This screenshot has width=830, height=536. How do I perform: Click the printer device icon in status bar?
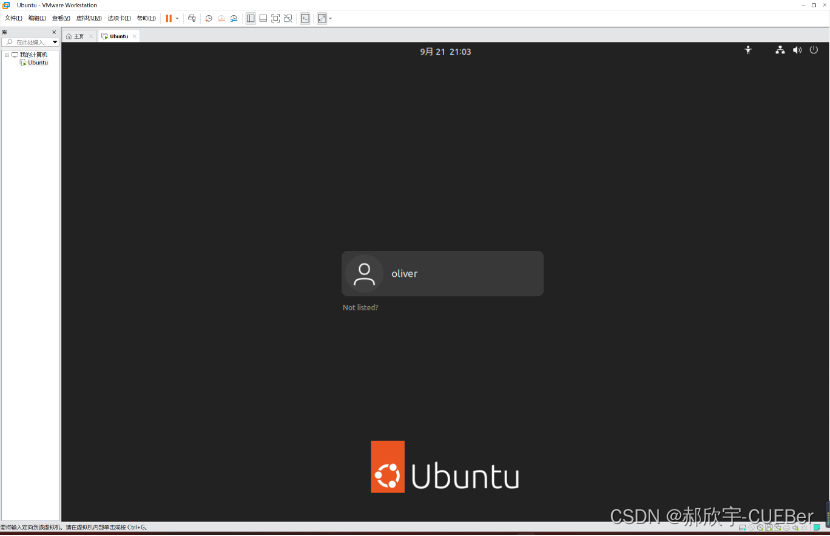pyautogui.click(x=786, y=528)
